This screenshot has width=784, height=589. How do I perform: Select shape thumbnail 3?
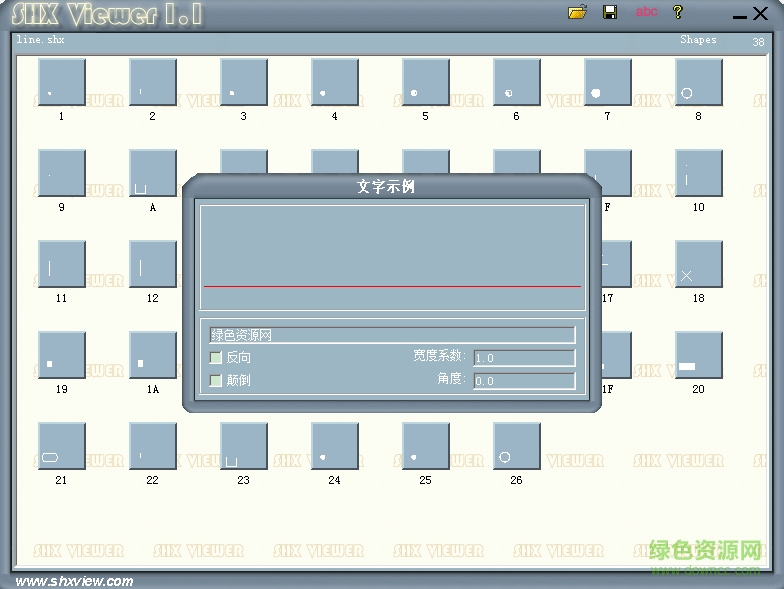point(244,82)
